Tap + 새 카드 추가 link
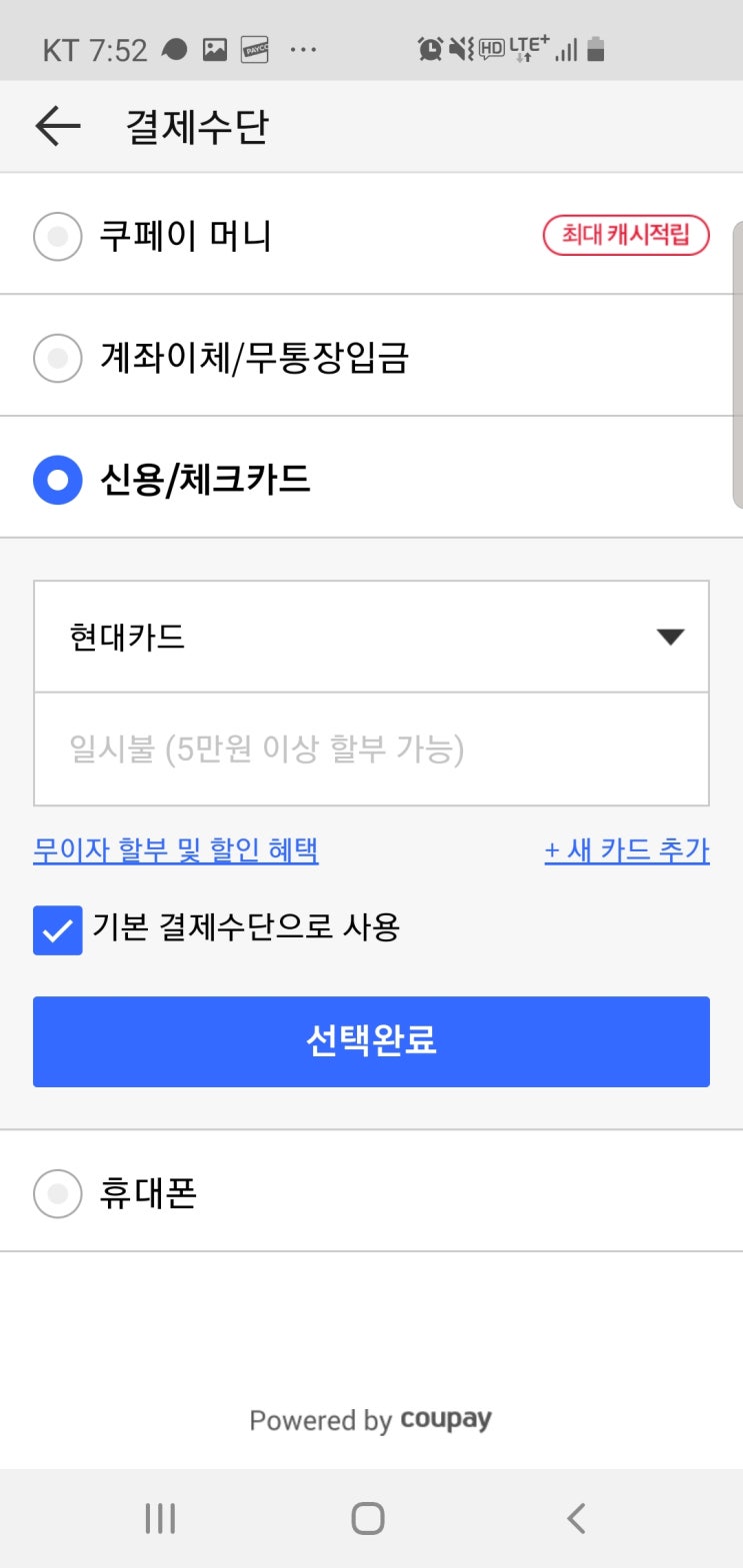 627,850
